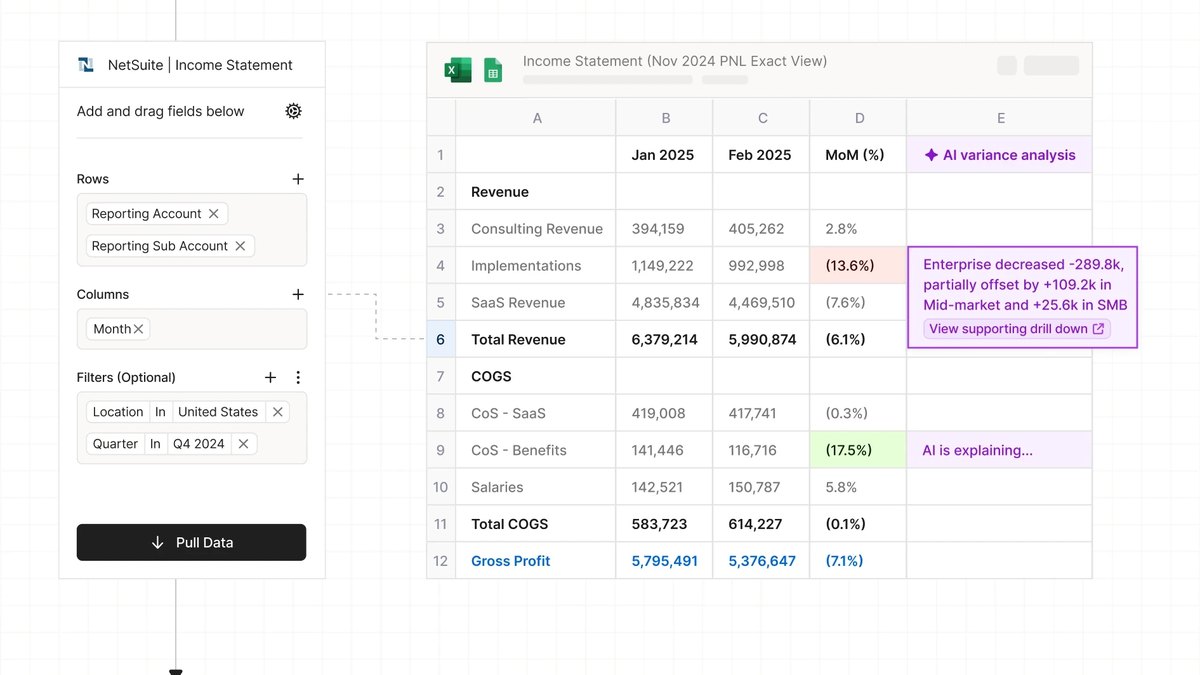Click the AI variance analysis header cell

(1000, 155)
